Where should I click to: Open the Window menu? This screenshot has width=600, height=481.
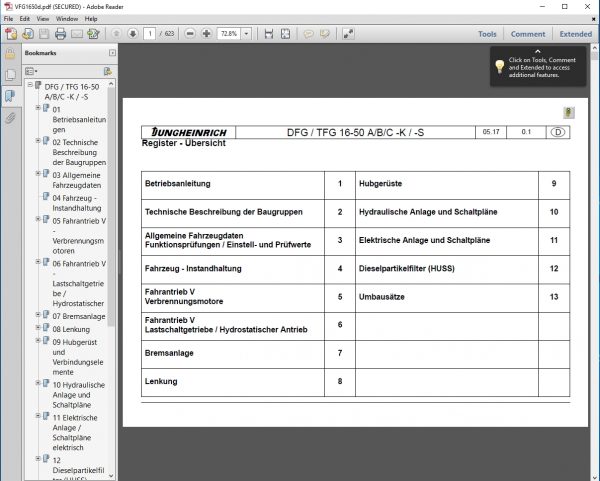coord(67,19)
